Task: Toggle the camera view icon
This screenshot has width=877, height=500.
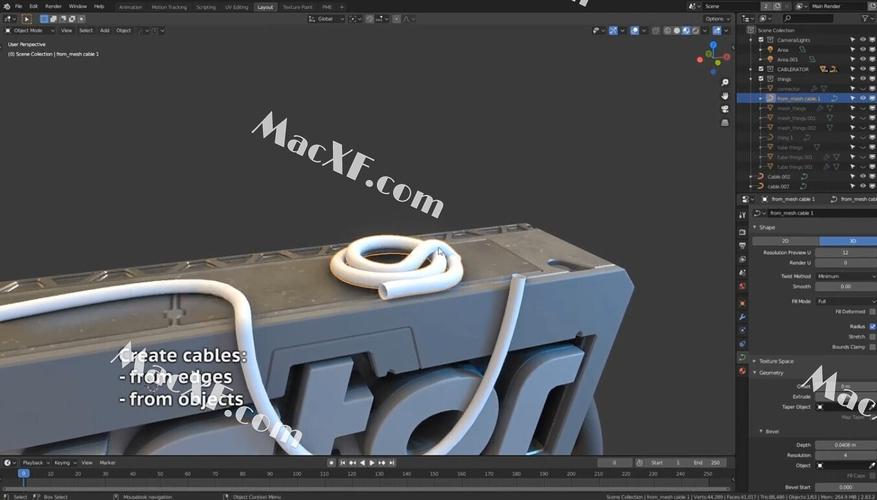Action: pyautogui.click(x=725, y=109)
